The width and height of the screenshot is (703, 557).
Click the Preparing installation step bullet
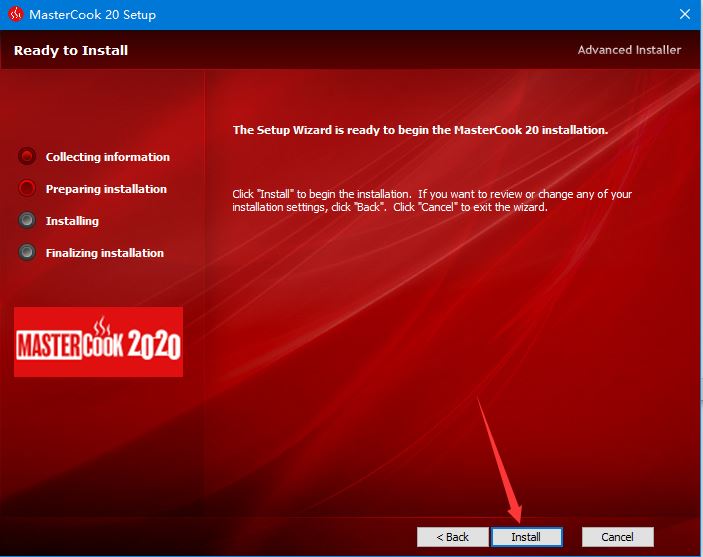click(27, 188)
